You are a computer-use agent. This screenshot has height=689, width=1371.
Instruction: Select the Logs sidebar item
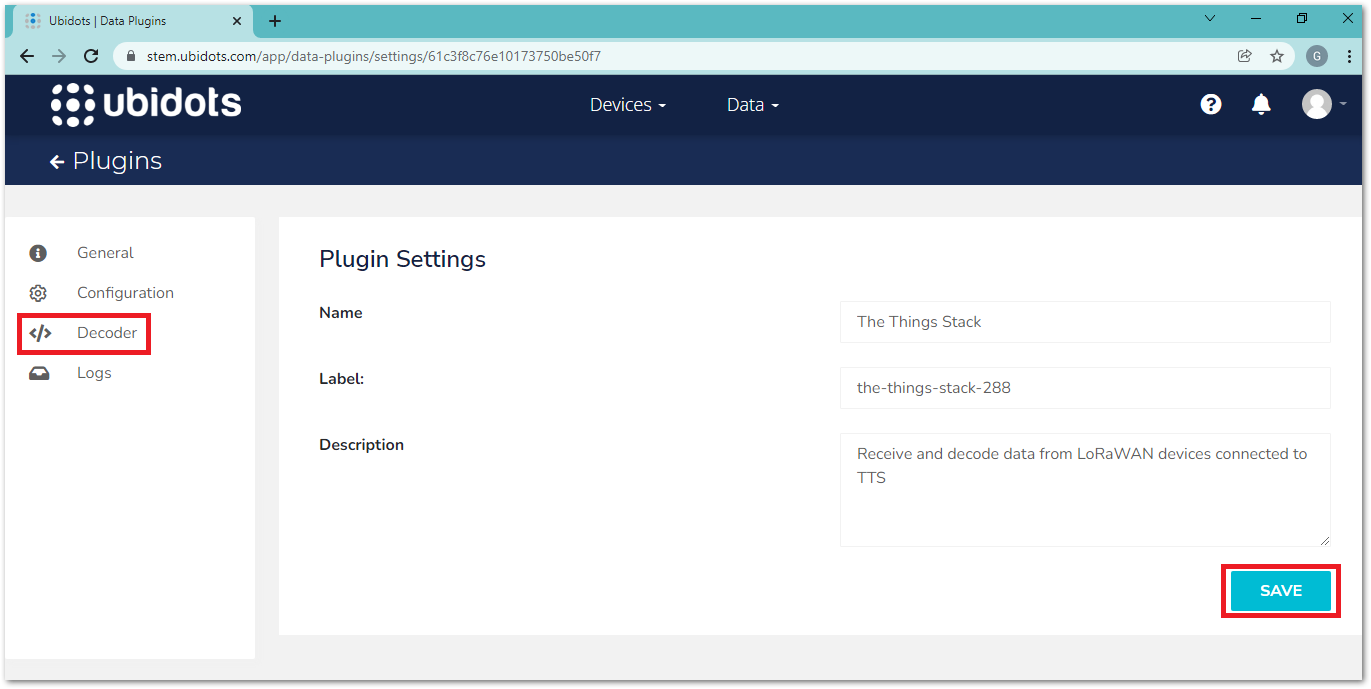point(94,373)
